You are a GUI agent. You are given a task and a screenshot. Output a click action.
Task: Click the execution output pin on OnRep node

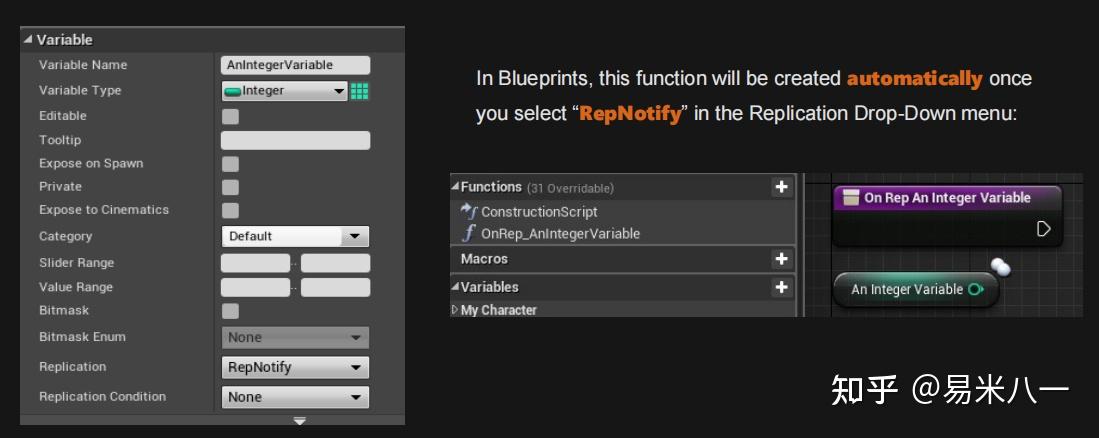tap(1043, 229)
